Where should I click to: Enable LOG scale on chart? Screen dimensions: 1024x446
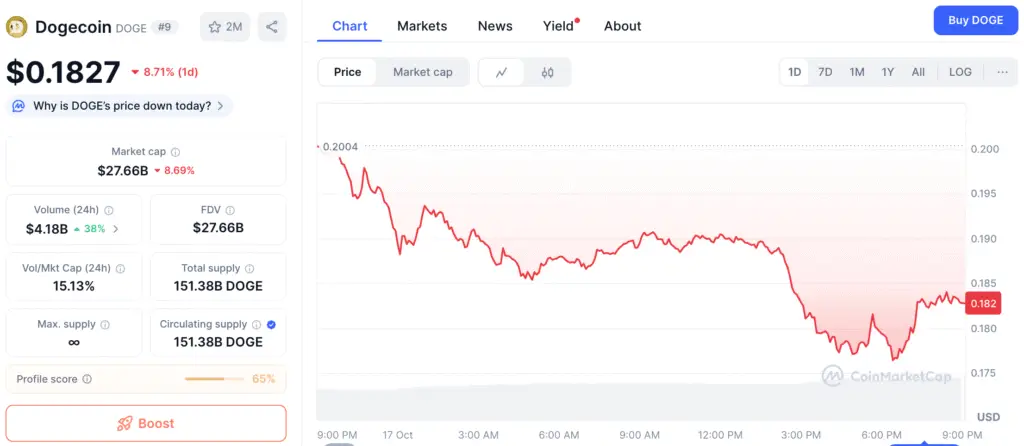click(x=960, y=72)
